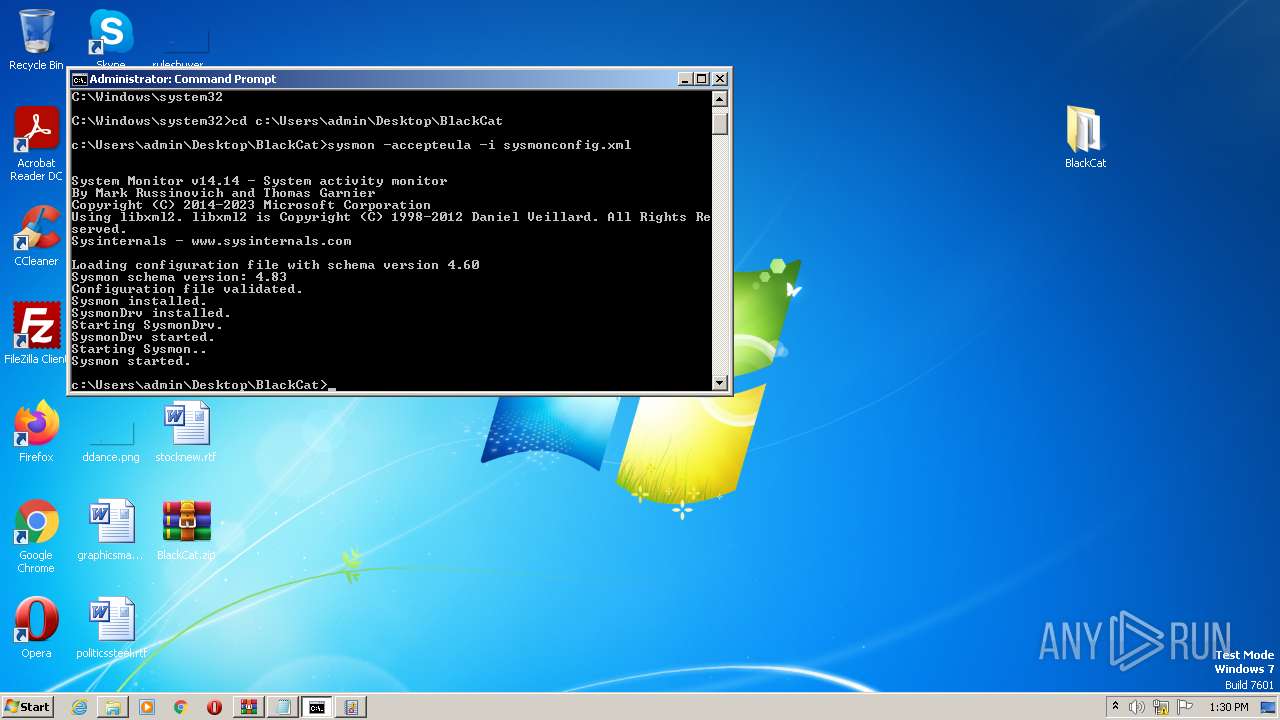Close the Command Prompt window
Image resolution: width=1280 pixels, height=720 pixels.
(719, 79)
